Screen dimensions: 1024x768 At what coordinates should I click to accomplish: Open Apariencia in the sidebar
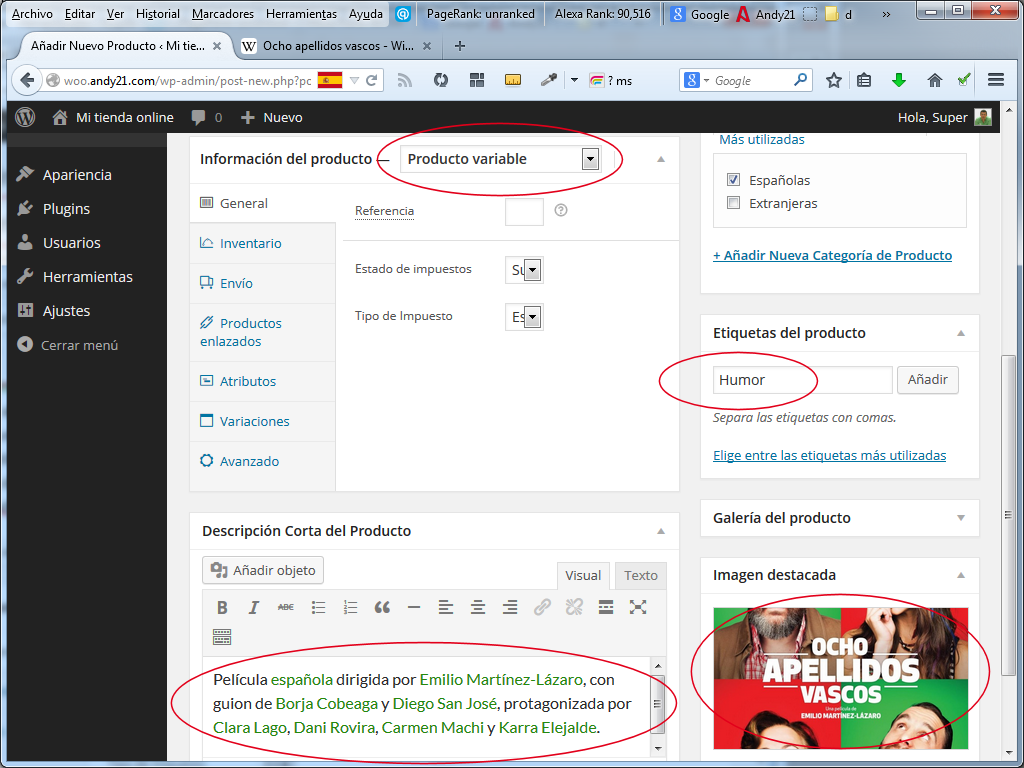pos(77,175)
